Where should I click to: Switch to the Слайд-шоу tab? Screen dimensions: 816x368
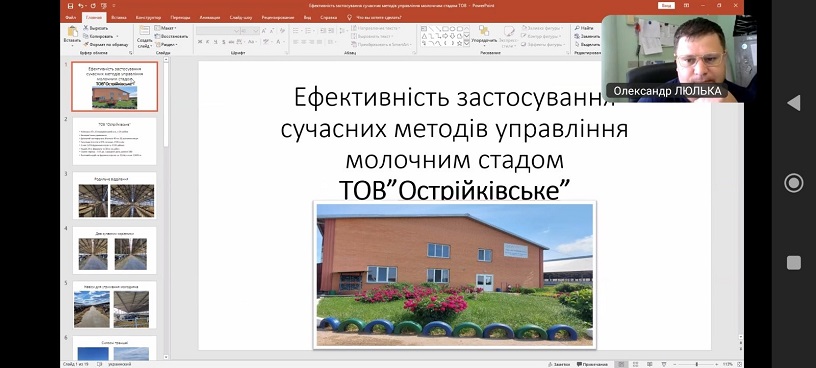click(x=240, y=17)
